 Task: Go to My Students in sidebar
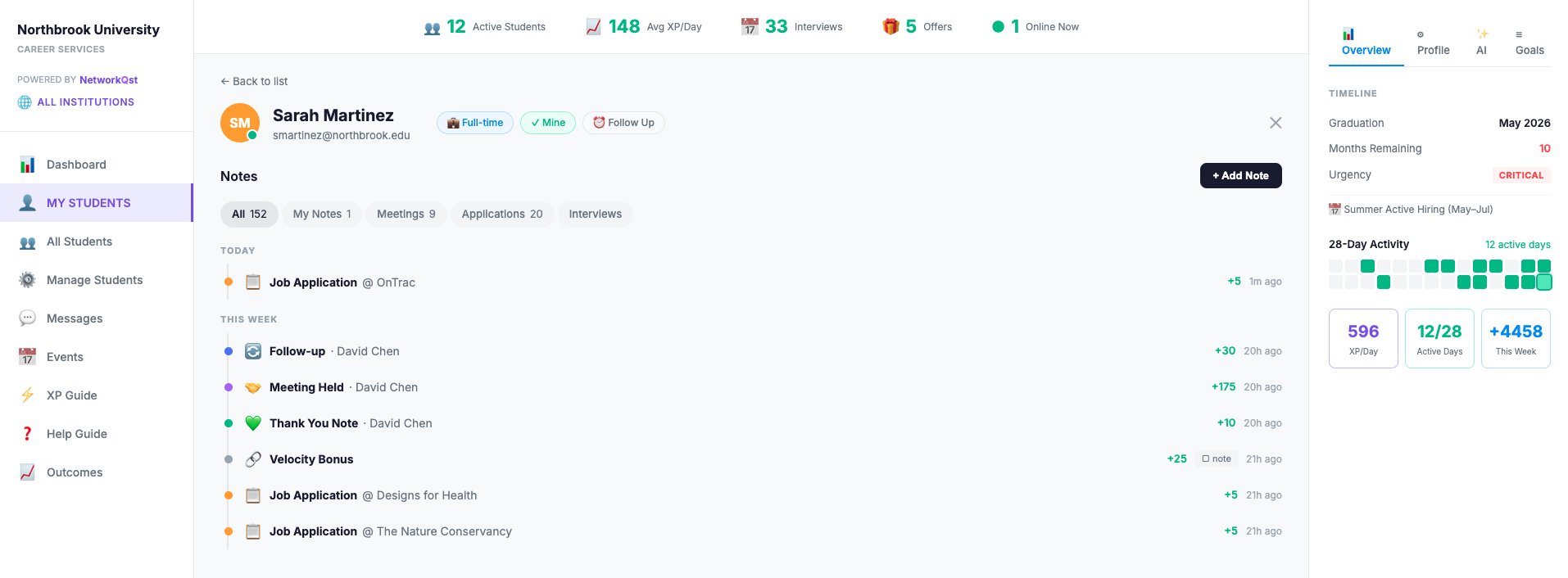point(96,203)
